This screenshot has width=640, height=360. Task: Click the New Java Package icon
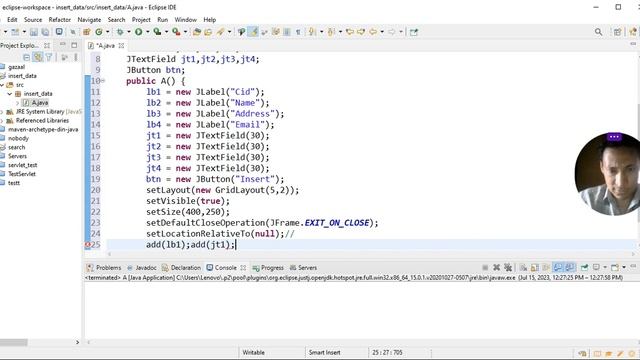coord(87,32)
